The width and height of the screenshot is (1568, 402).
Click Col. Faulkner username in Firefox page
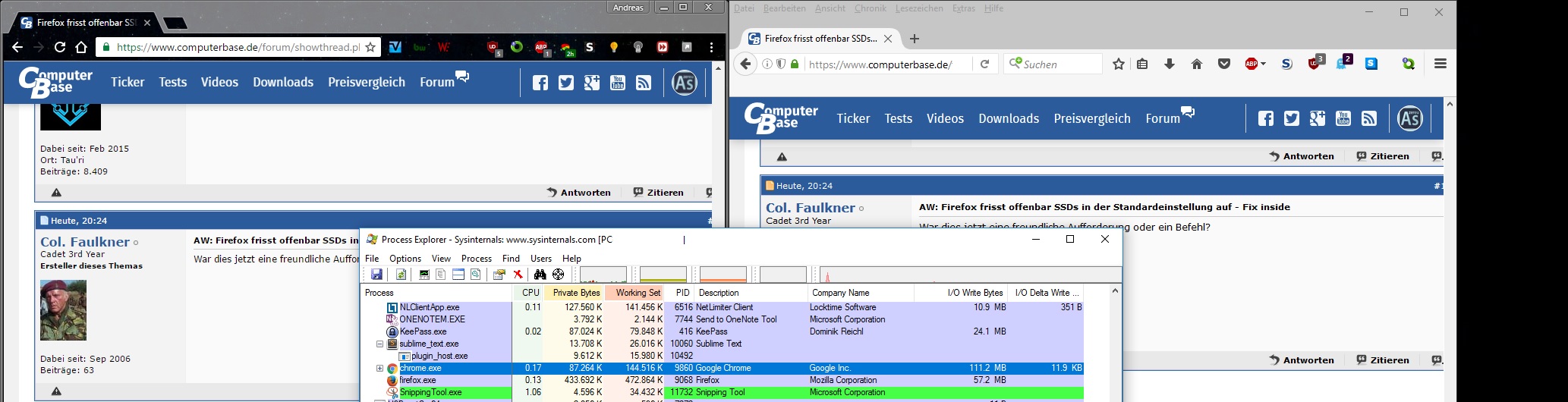(811, 208)
